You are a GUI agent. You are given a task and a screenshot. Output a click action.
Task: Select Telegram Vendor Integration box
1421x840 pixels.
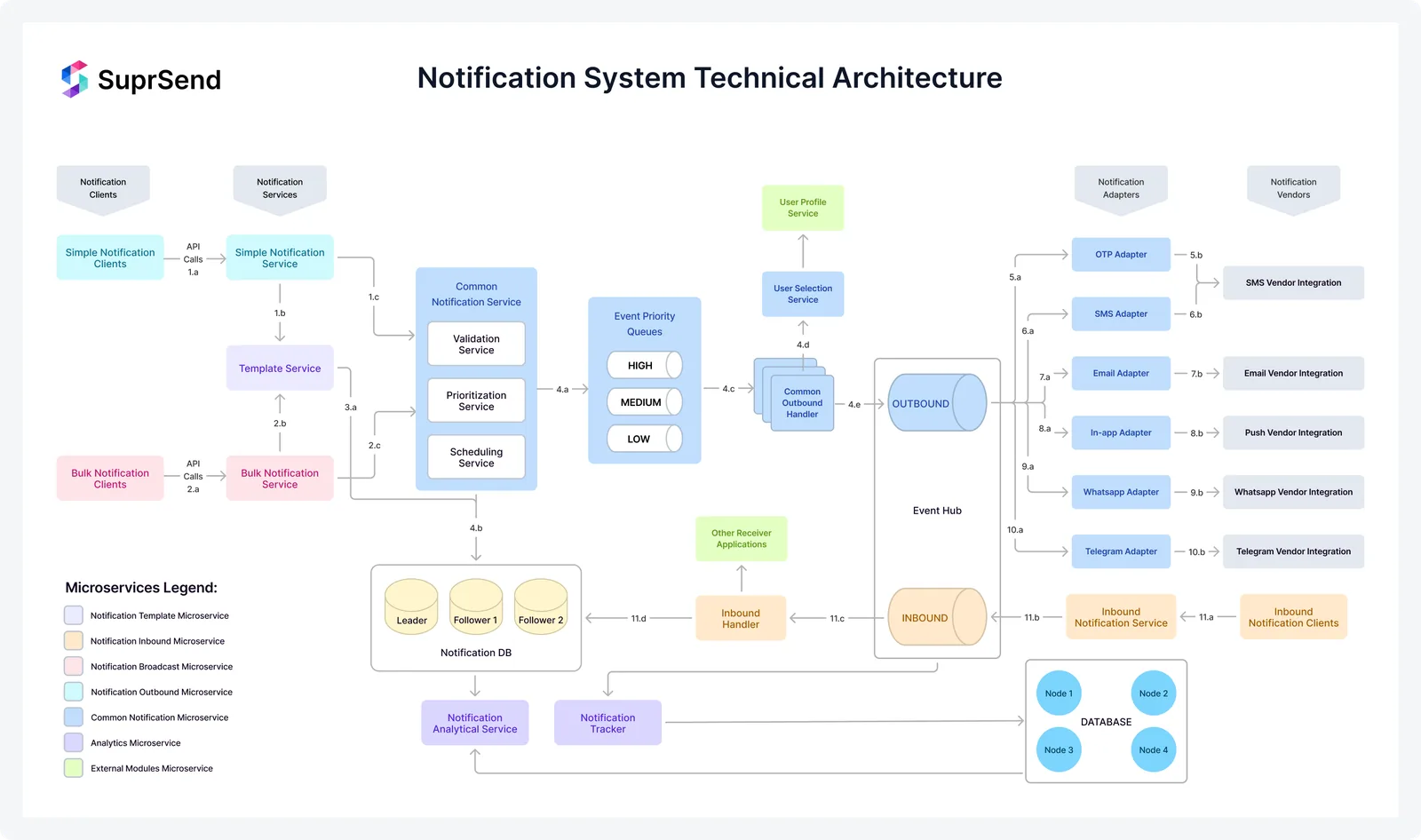1293,551
